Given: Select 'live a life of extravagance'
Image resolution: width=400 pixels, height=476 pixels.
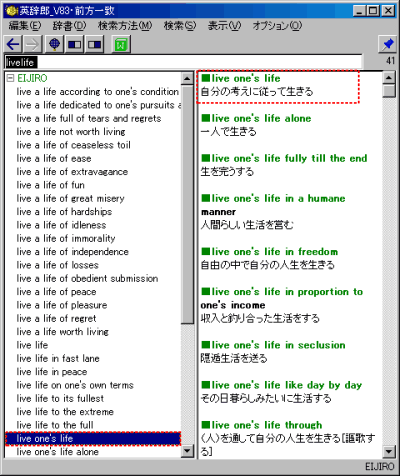Looking at the screenshot, I should [72, 172].
